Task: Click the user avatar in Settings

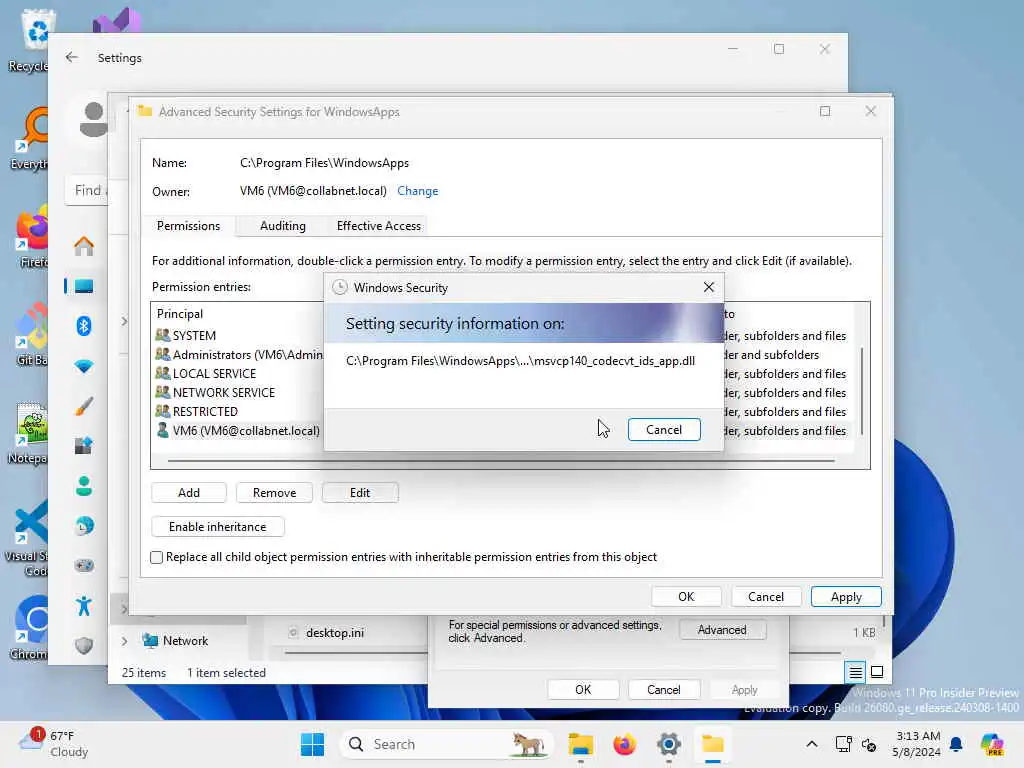Action: (93, 119)
